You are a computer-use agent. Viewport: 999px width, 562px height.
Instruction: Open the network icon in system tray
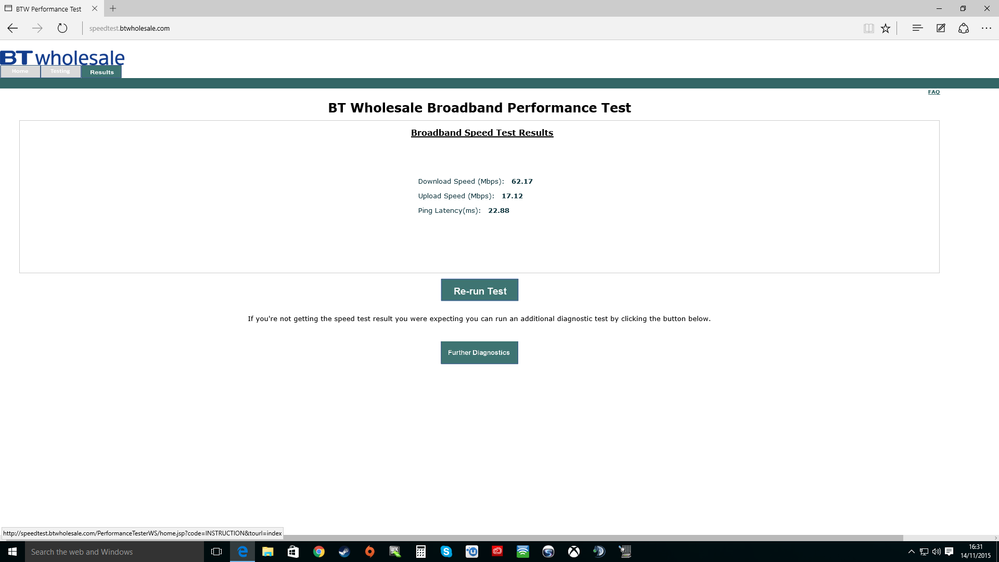(924, 552)
